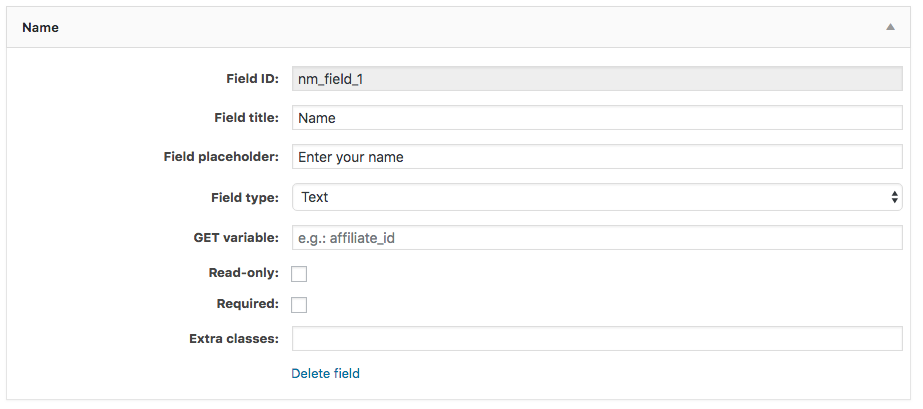This screenshot has width=923, height=409.
Task: Click the Extra classes input field
Action: (x=597, y=339)
